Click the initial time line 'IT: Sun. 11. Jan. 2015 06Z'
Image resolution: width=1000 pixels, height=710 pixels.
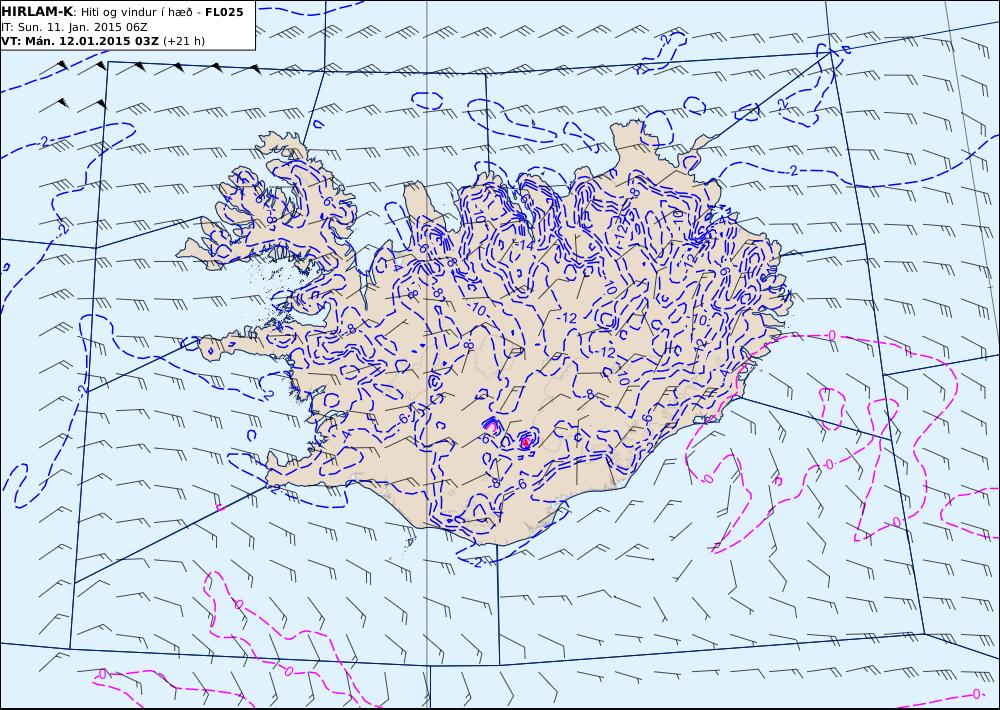75,27
